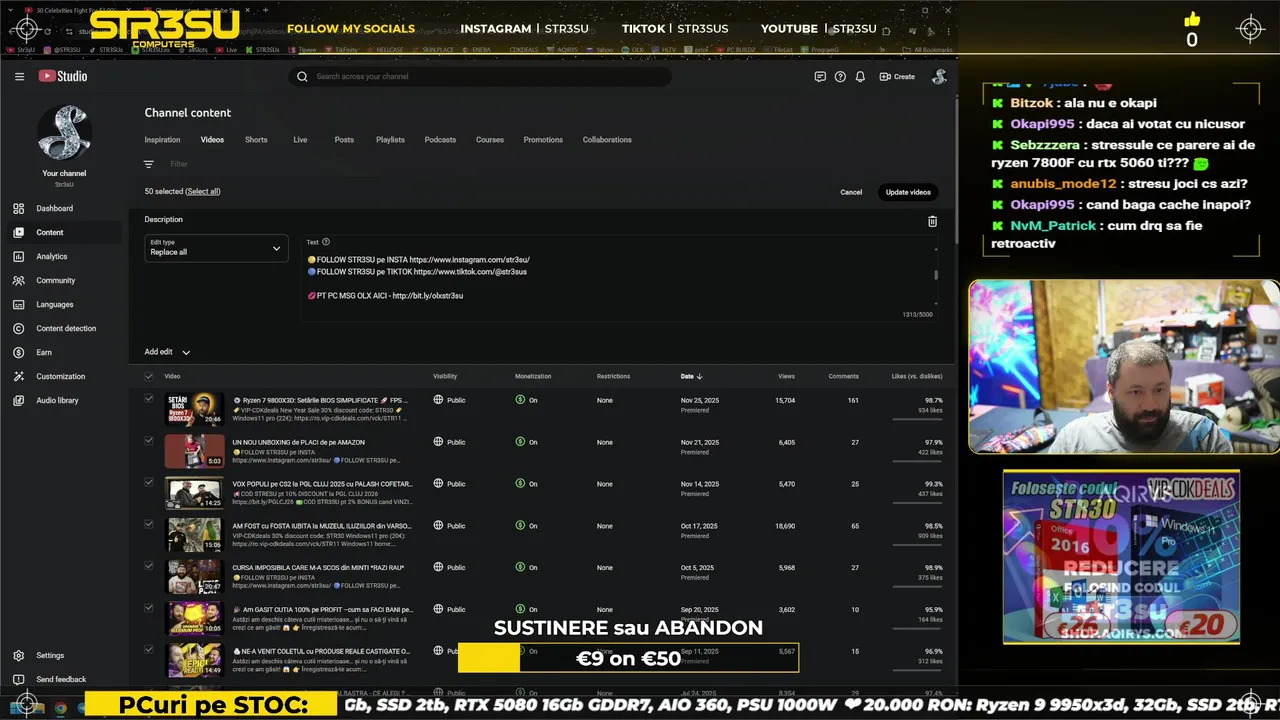
Task: Open the Create button menu
Action: (x=897, y=76)
